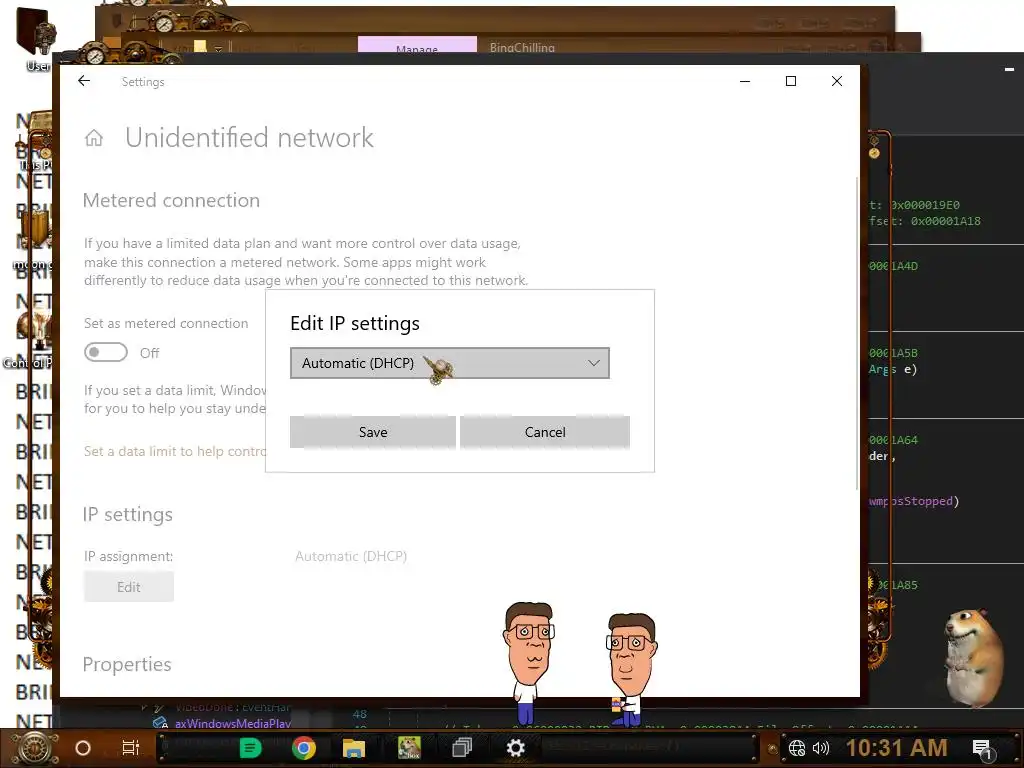Click the stacked windows icon on the taskbar

[462, 748]
